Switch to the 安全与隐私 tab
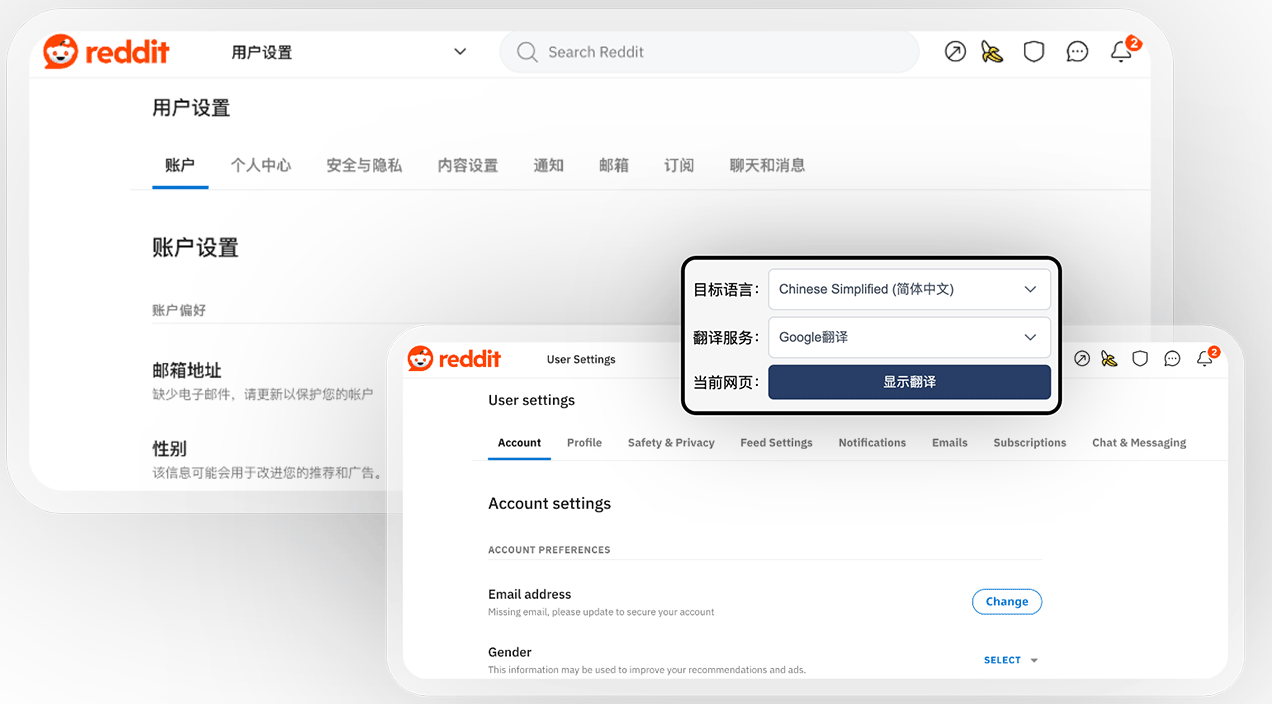The image size is (1272, 704). [x=364, y=165]
